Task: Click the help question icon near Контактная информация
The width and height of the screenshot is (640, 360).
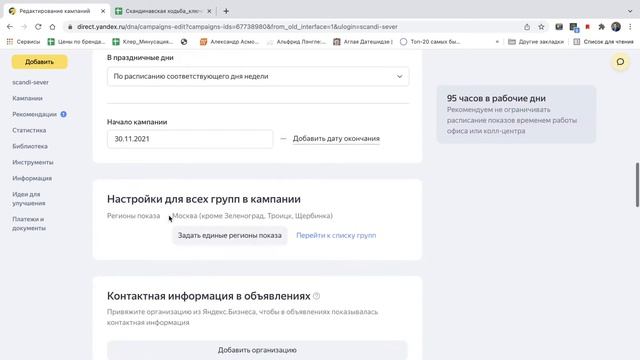Action: pos(316,296)
